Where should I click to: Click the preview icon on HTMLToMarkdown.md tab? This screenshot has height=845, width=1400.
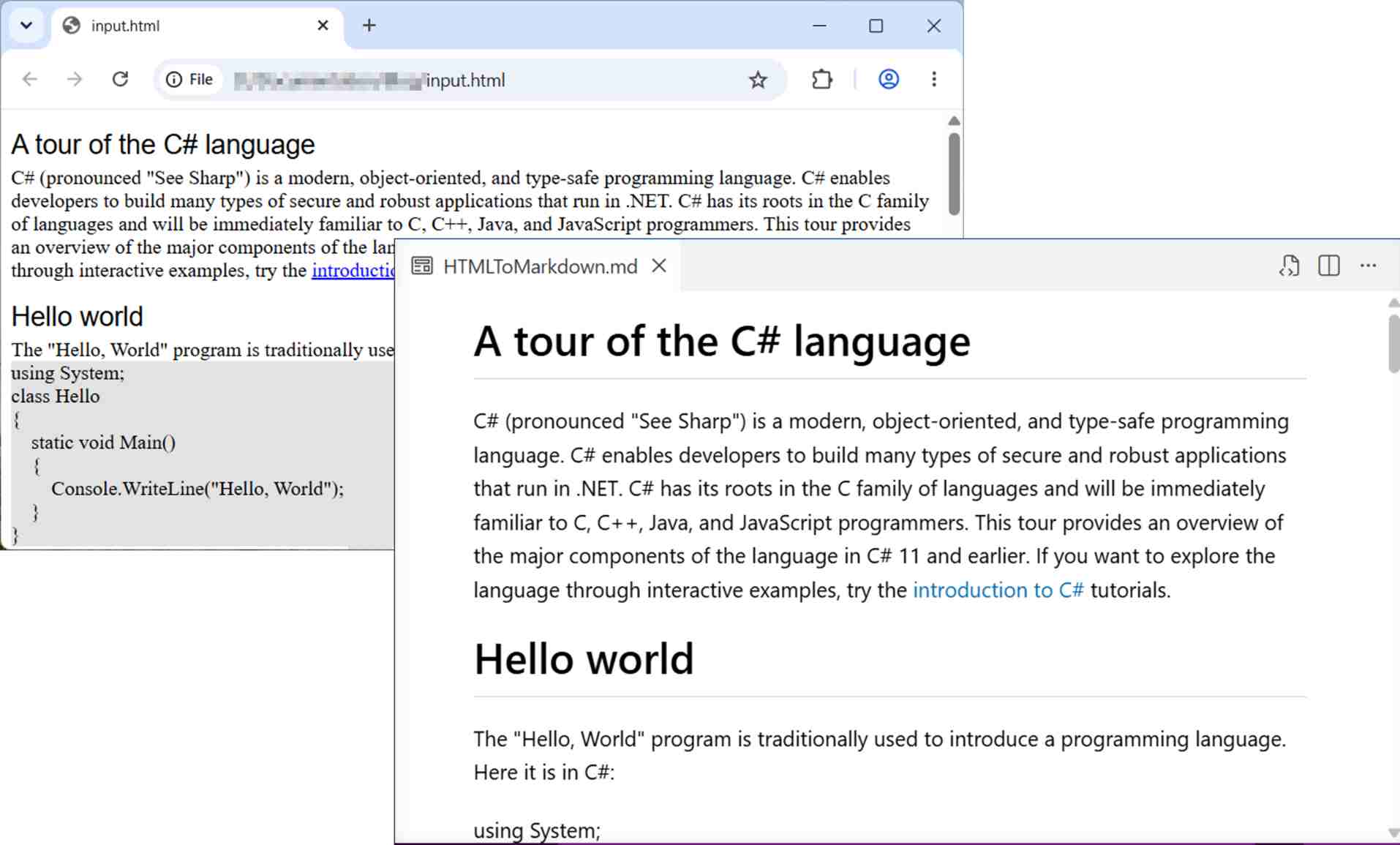pyautogui.click(x=422, y=266)
